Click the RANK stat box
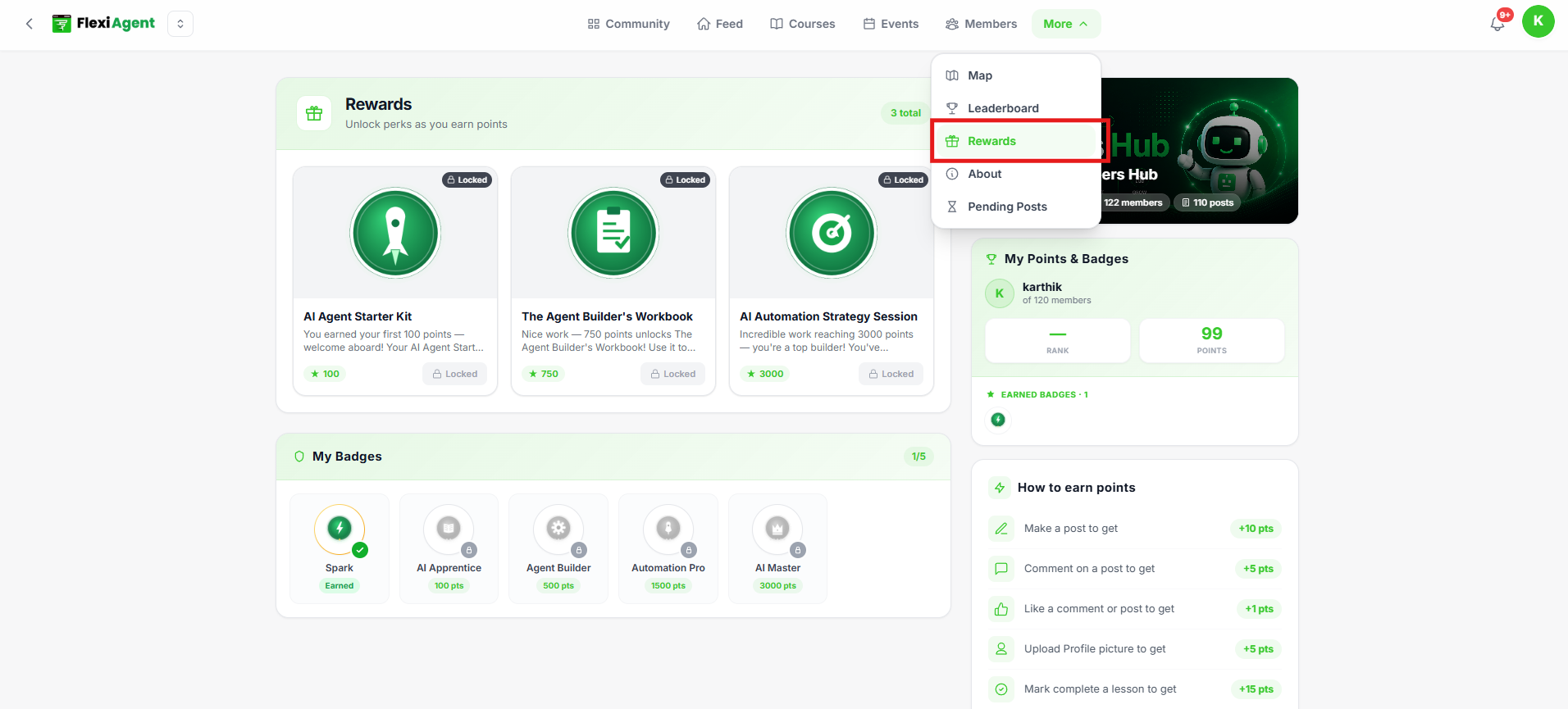Screen dimensions: 1568x709 pos(1058,340)
